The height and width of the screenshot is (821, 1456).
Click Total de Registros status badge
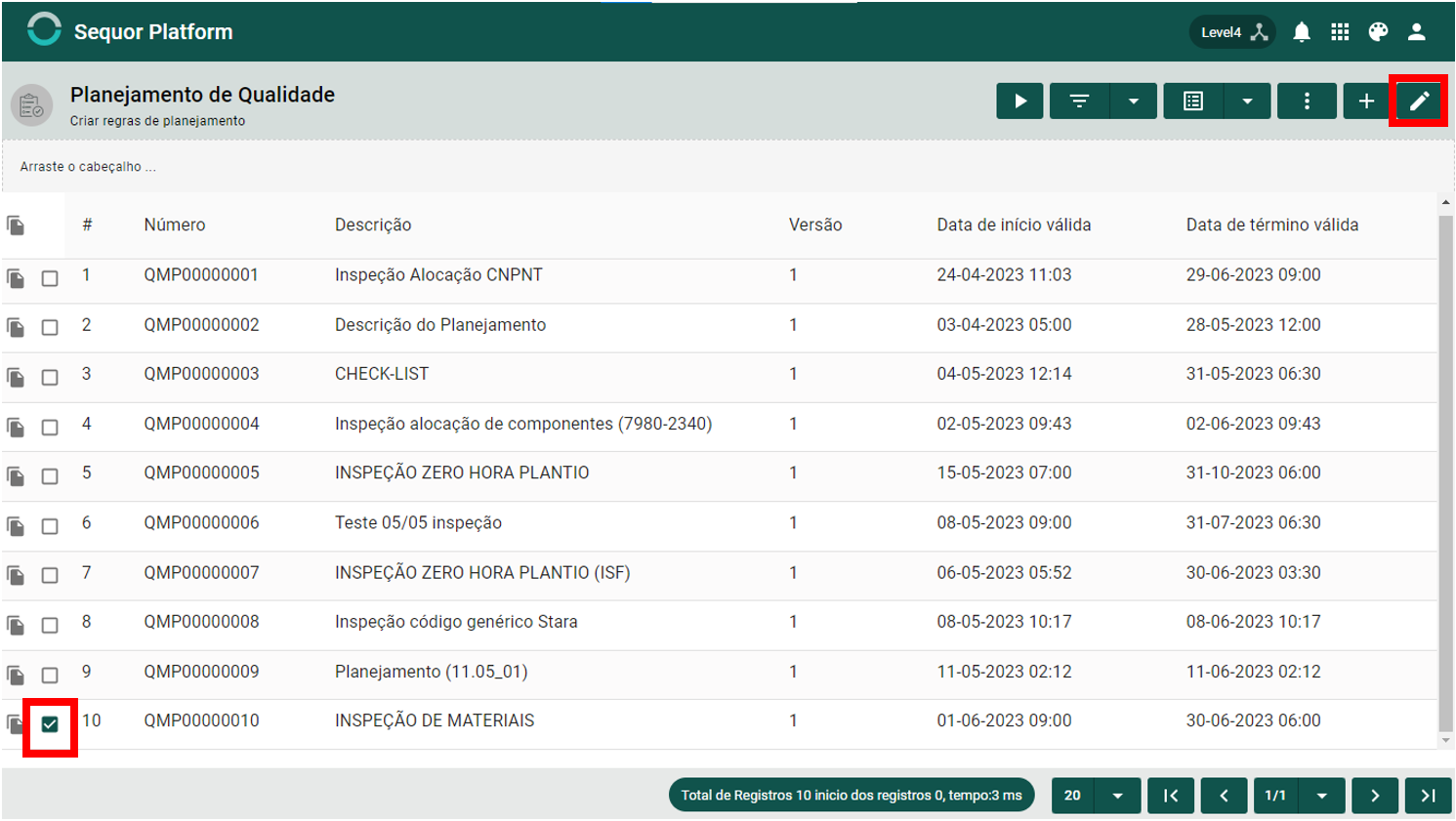852,795
